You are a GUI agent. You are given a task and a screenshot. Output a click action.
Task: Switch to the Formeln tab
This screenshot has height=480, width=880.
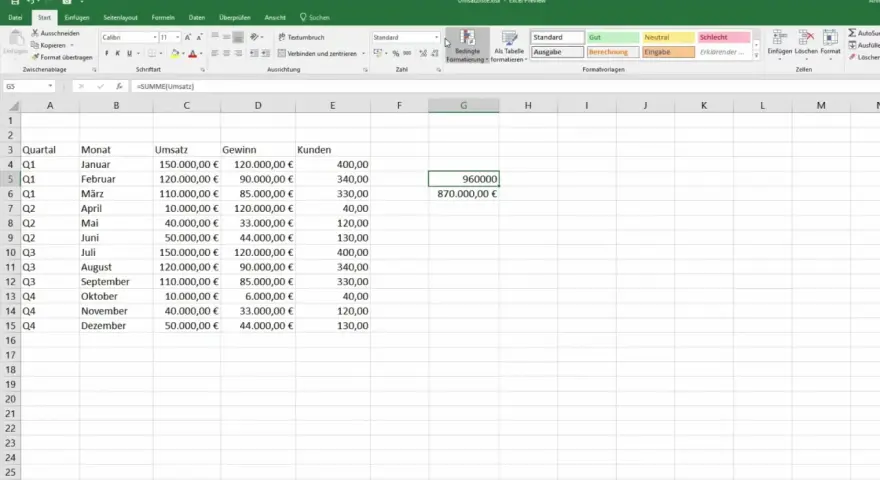163,17
